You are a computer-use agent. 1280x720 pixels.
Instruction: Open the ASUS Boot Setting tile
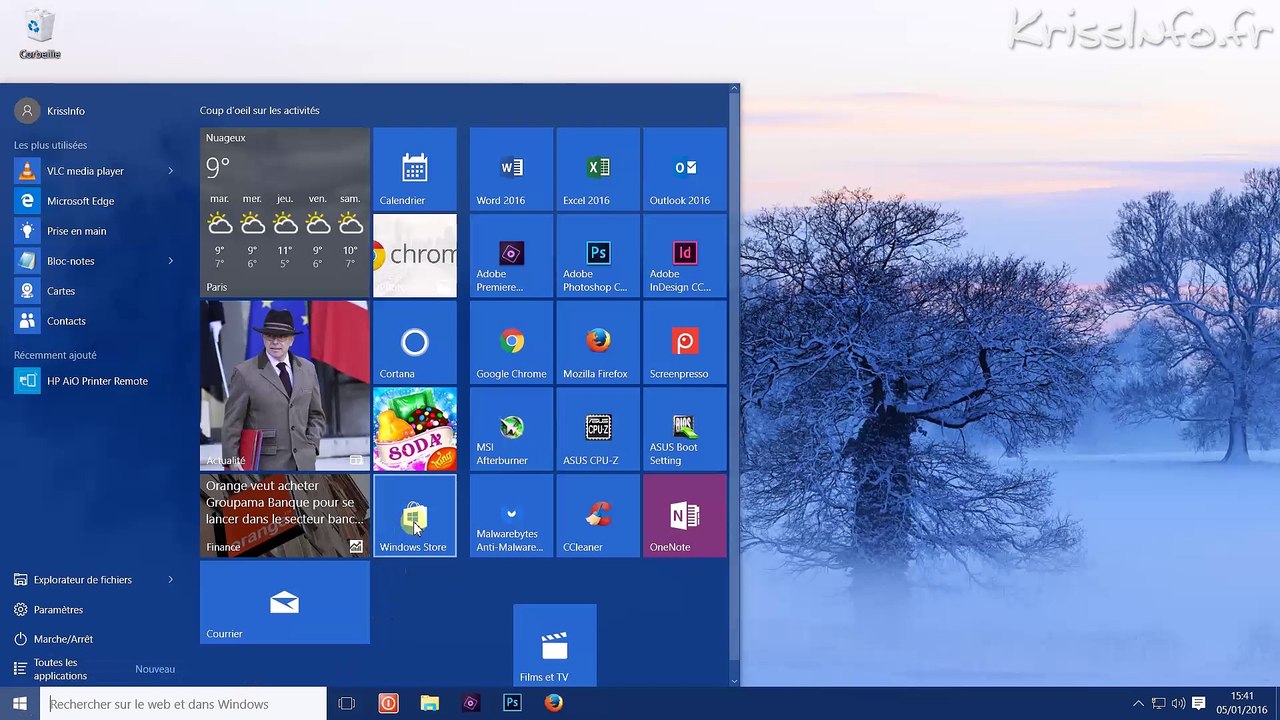tap(685, 429)
